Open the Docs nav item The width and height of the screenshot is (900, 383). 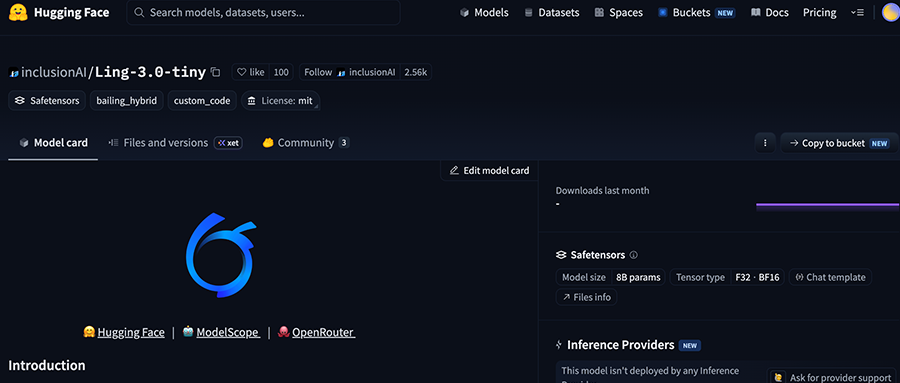pyautogui.click(x=770, y=12)
